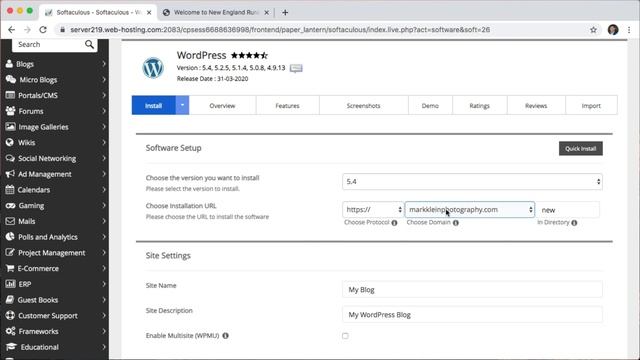
Task: Click the Choose Domain info icon
Action: (x=456, y=222)
